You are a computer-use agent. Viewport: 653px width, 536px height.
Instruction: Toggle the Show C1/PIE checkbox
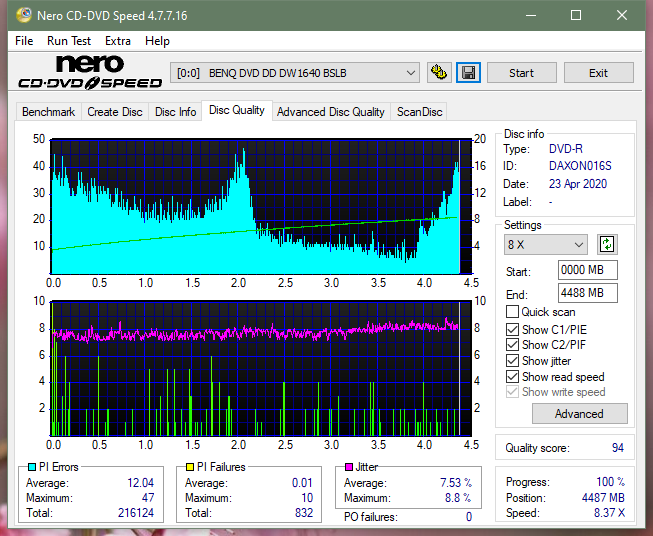(x=512, y=329)
